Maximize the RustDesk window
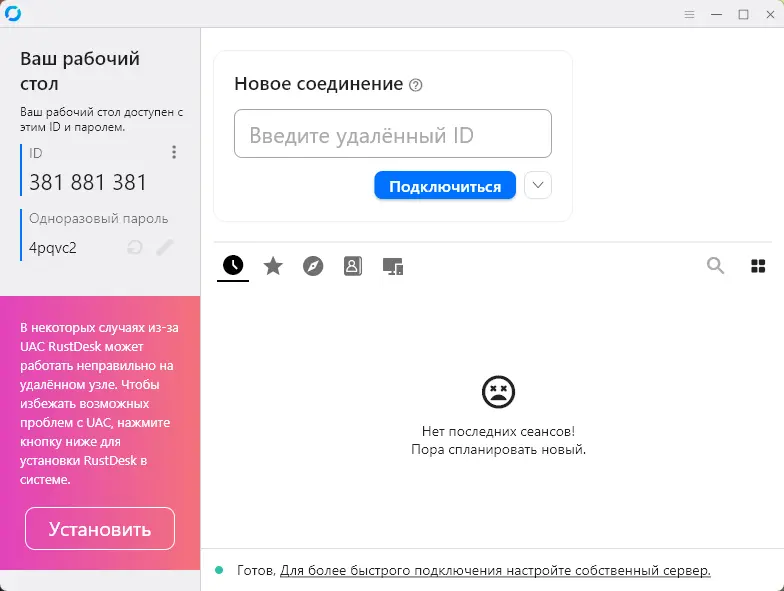Screen dimensions: 784x591 (744, 14)
